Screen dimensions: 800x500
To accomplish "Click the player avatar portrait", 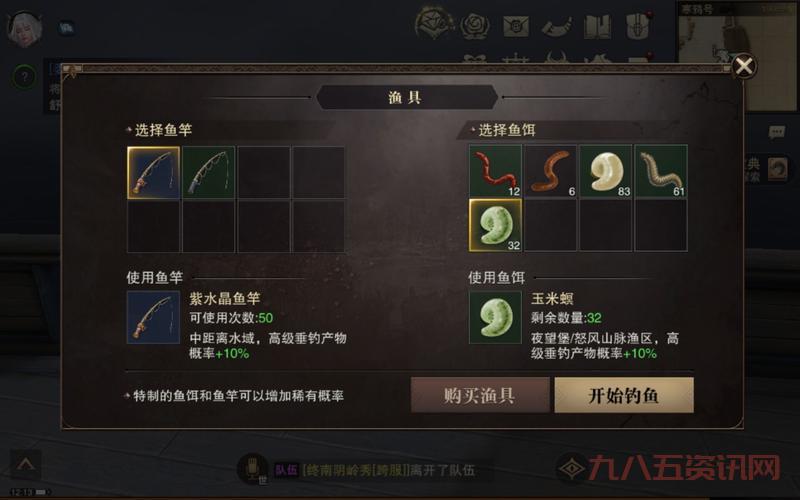I will click(x=24, y=29).
